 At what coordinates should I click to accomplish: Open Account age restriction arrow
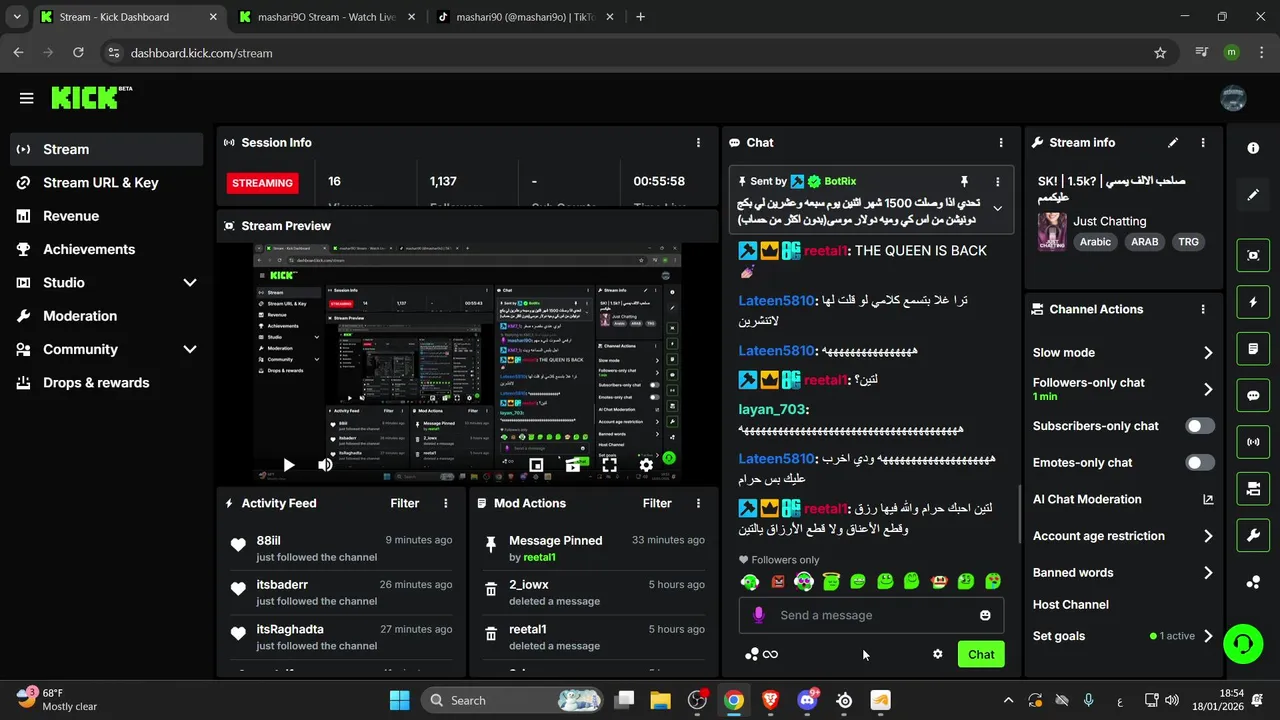(1208, 536)
